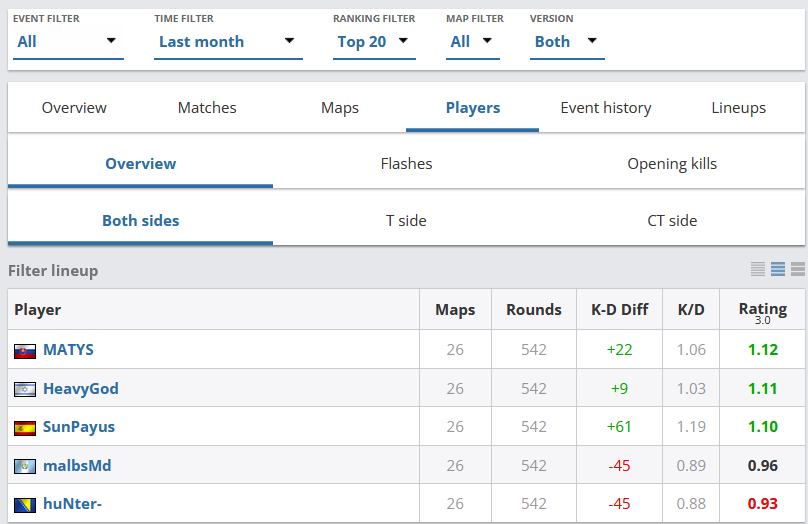
Task: Open the Map Filter dropdown
Action: tap(473, 41)
